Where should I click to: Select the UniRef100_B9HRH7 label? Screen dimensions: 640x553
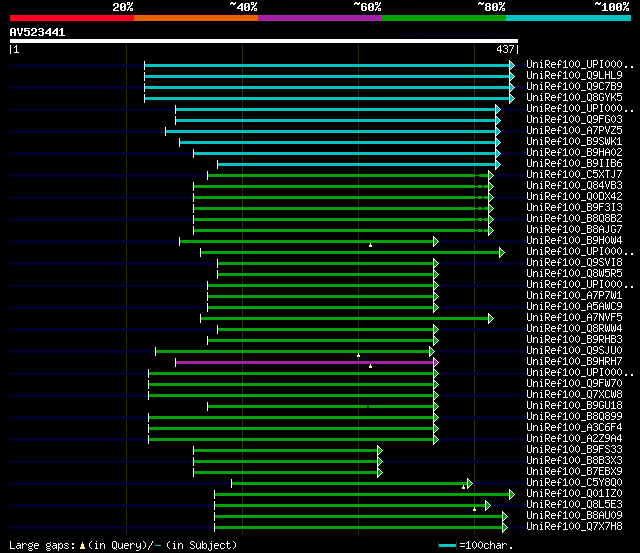pyautogui.click(x=574, y=362)
